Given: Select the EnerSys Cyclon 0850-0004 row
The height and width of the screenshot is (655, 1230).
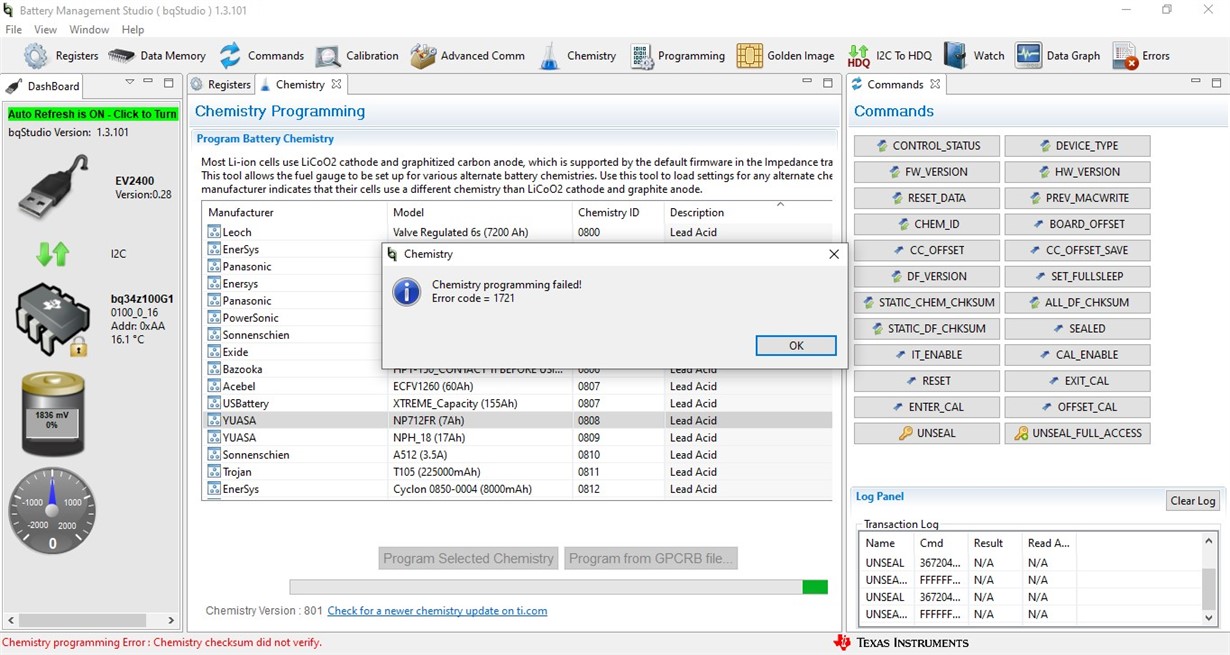Looking at the screenshot, I should click(518, 489).
